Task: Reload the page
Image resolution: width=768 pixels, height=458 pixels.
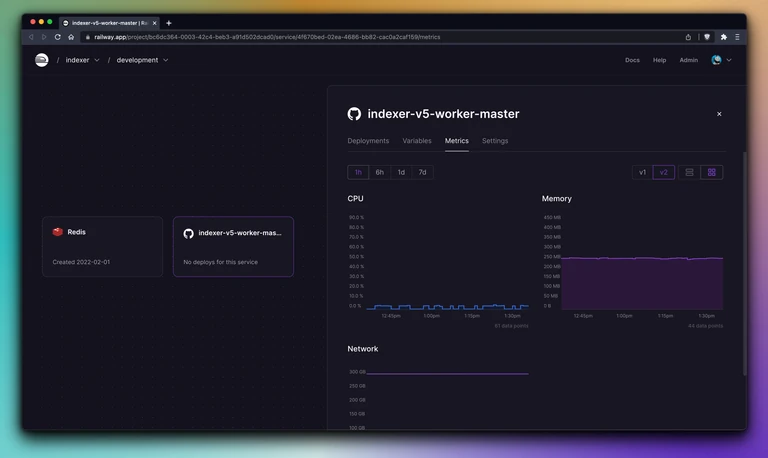Action: click(57, 37)
